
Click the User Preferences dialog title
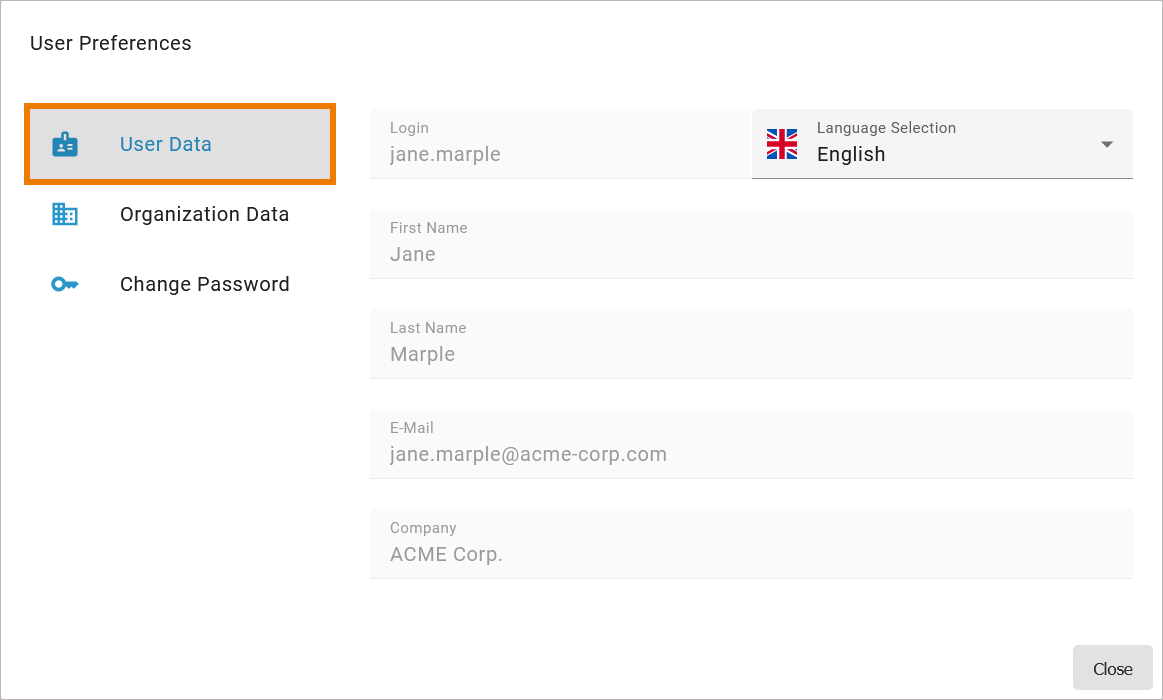pos(111,43)
